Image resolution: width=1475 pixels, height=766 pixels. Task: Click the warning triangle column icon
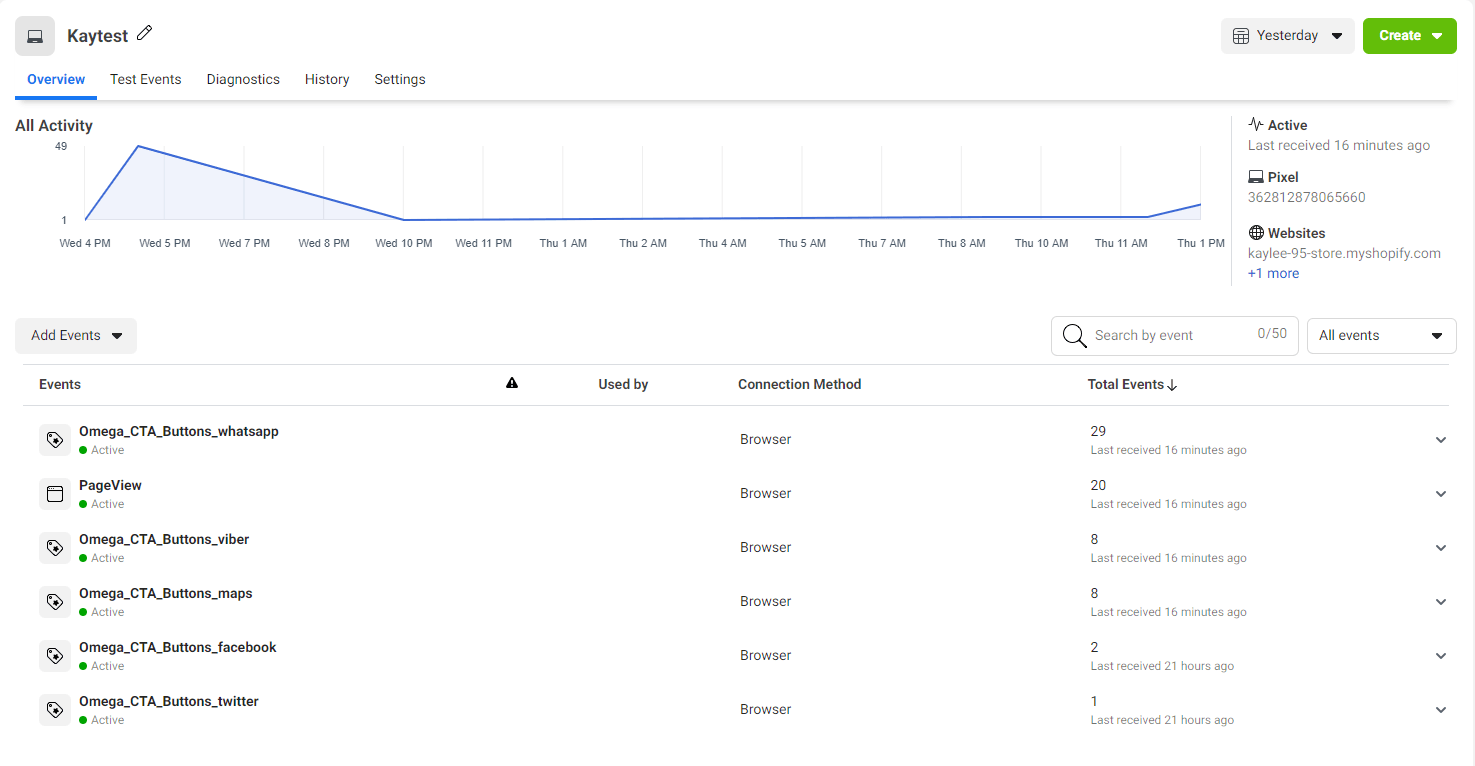(512, 383)
